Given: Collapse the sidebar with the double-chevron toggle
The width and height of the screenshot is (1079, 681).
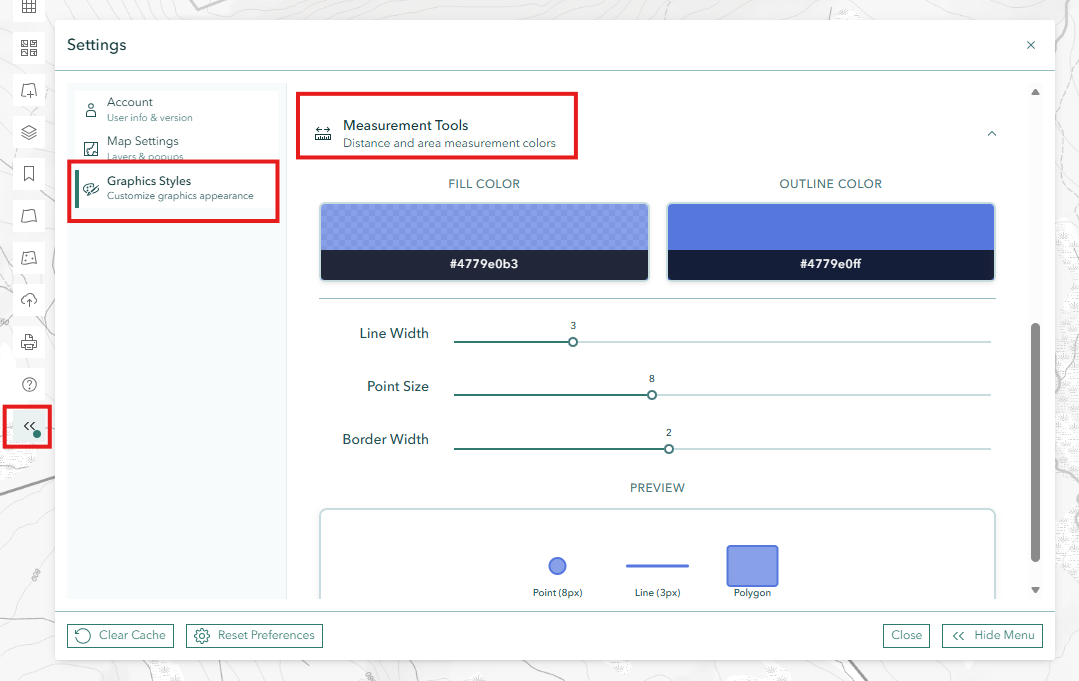Looking at the screenshot, I should [x=27, y=426].
